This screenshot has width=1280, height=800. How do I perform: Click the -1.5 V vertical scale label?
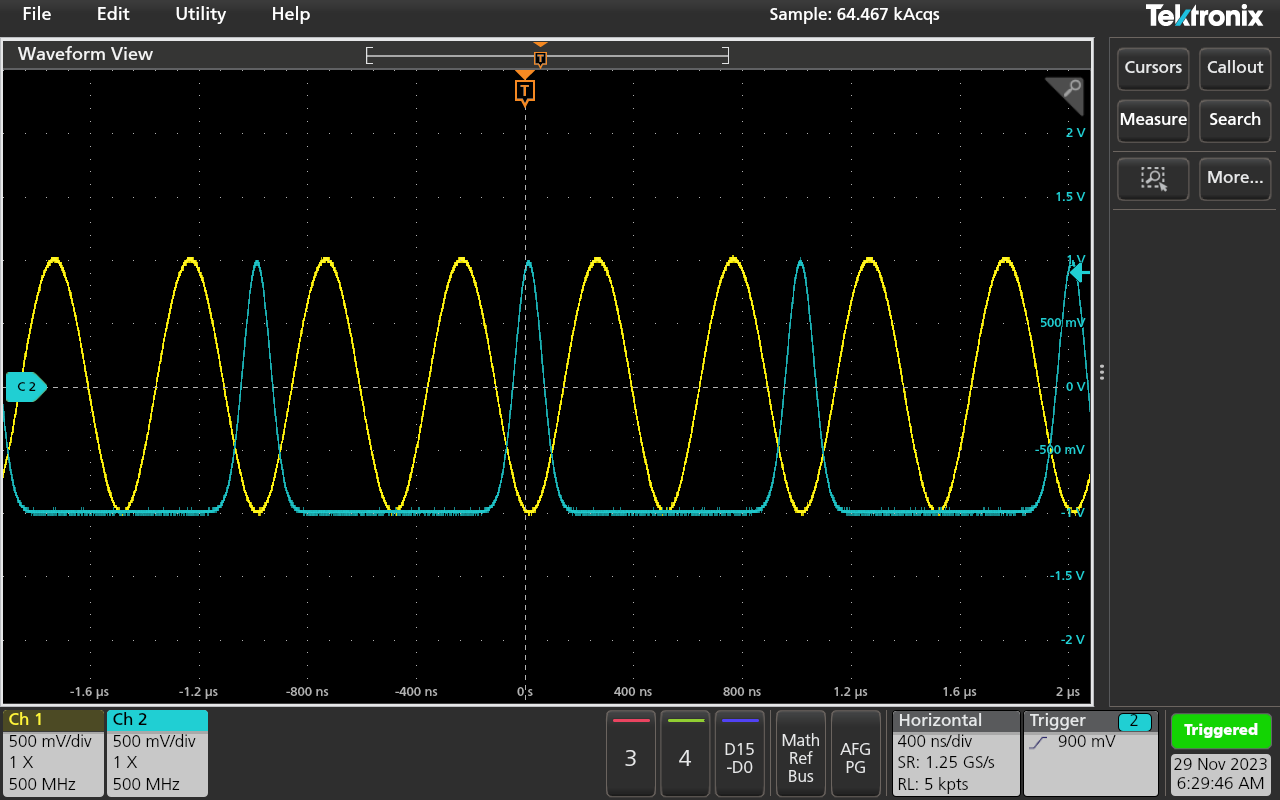pos(1067,577)
